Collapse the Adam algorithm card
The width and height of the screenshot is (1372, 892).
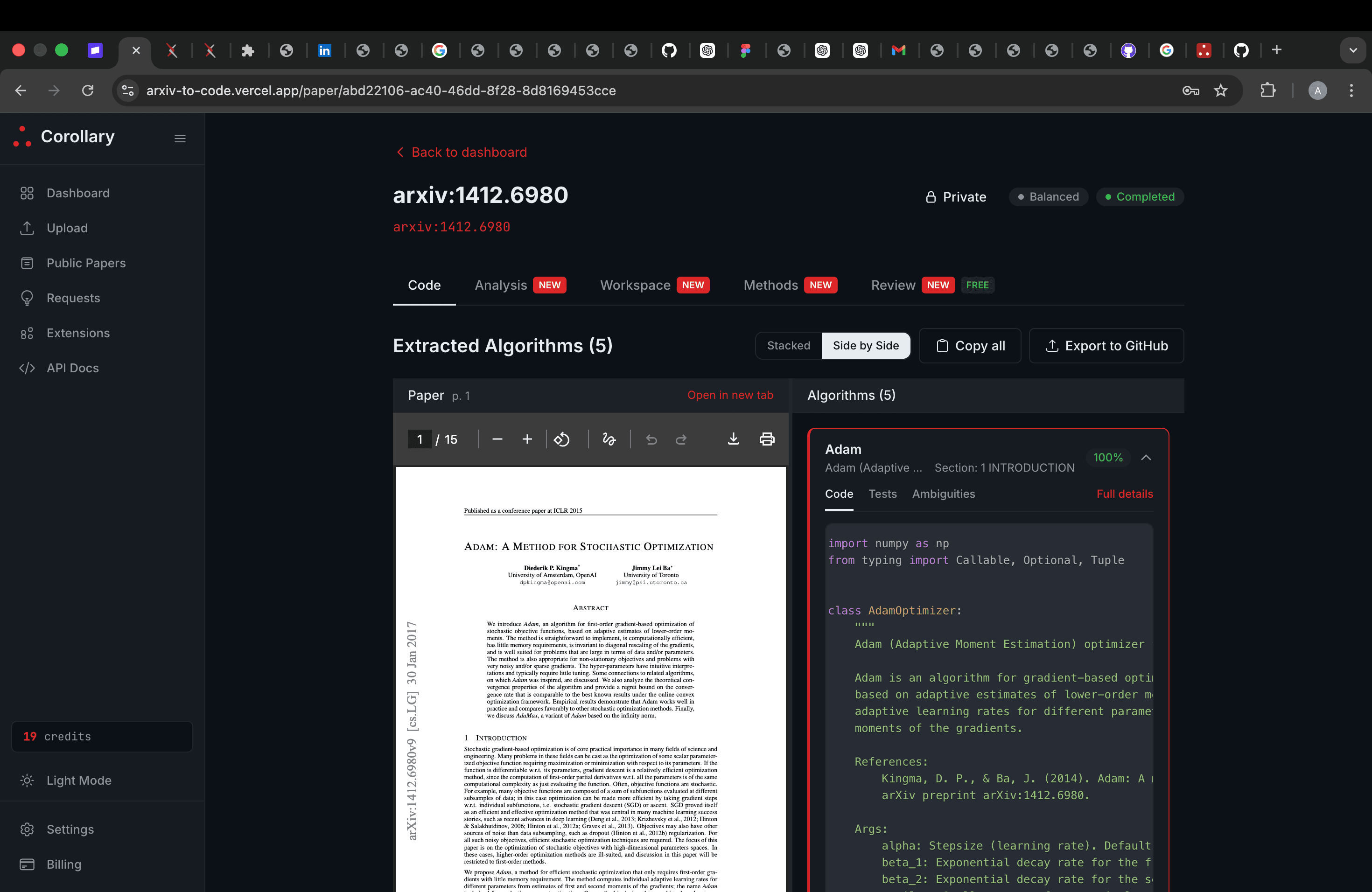pyautogui.click(x=1146, y=458)
